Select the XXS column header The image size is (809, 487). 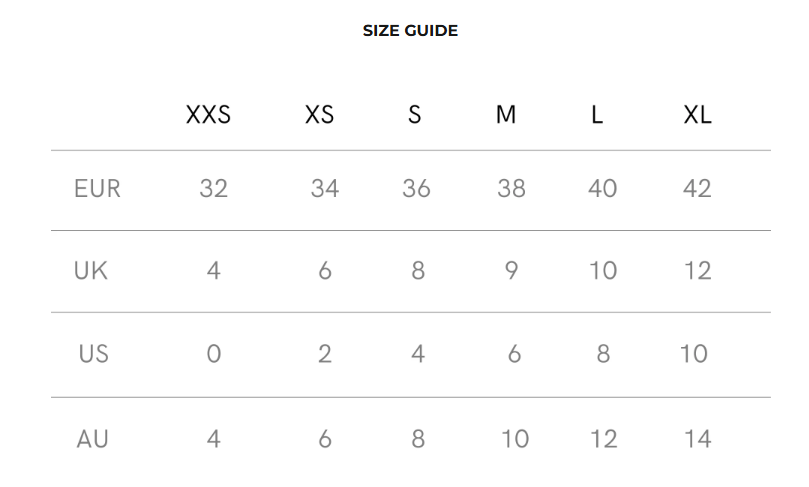point(208,115)
